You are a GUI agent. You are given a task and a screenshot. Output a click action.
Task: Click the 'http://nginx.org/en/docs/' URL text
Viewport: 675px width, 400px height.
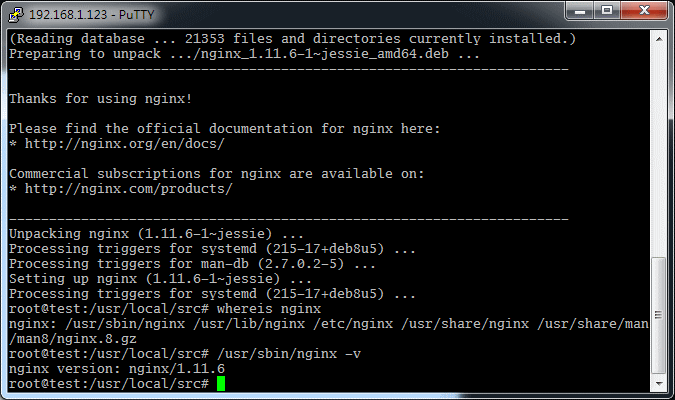coord(124,144)
